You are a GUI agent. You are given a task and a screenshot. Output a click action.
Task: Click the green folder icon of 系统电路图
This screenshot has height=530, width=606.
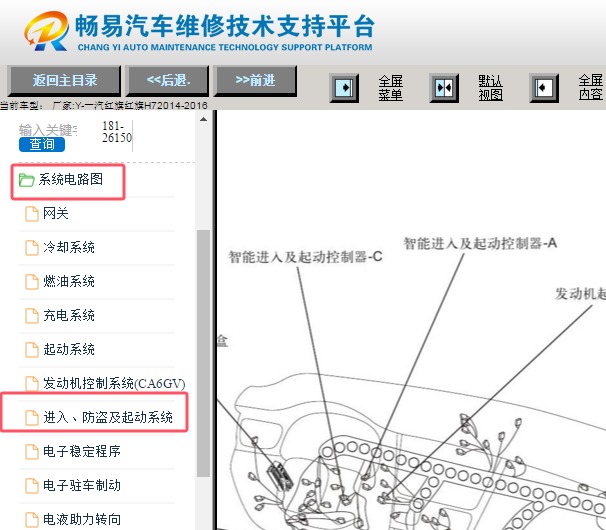pos(26,180)
